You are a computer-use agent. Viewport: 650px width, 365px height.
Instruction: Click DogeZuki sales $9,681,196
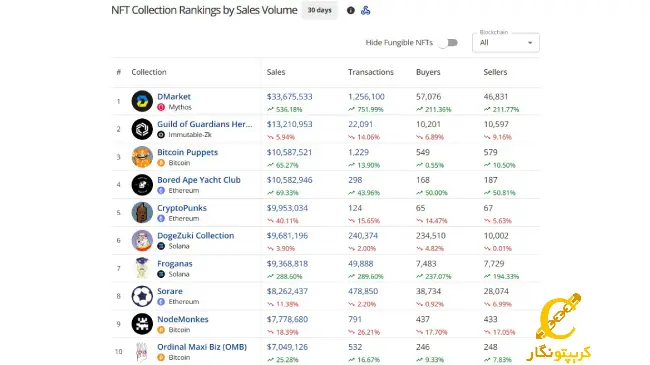point(287,236)
